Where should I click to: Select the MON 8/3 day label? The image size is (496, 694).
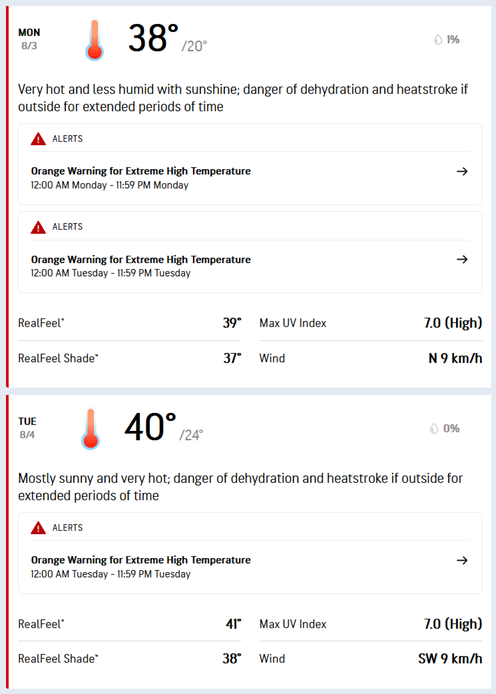29,39
